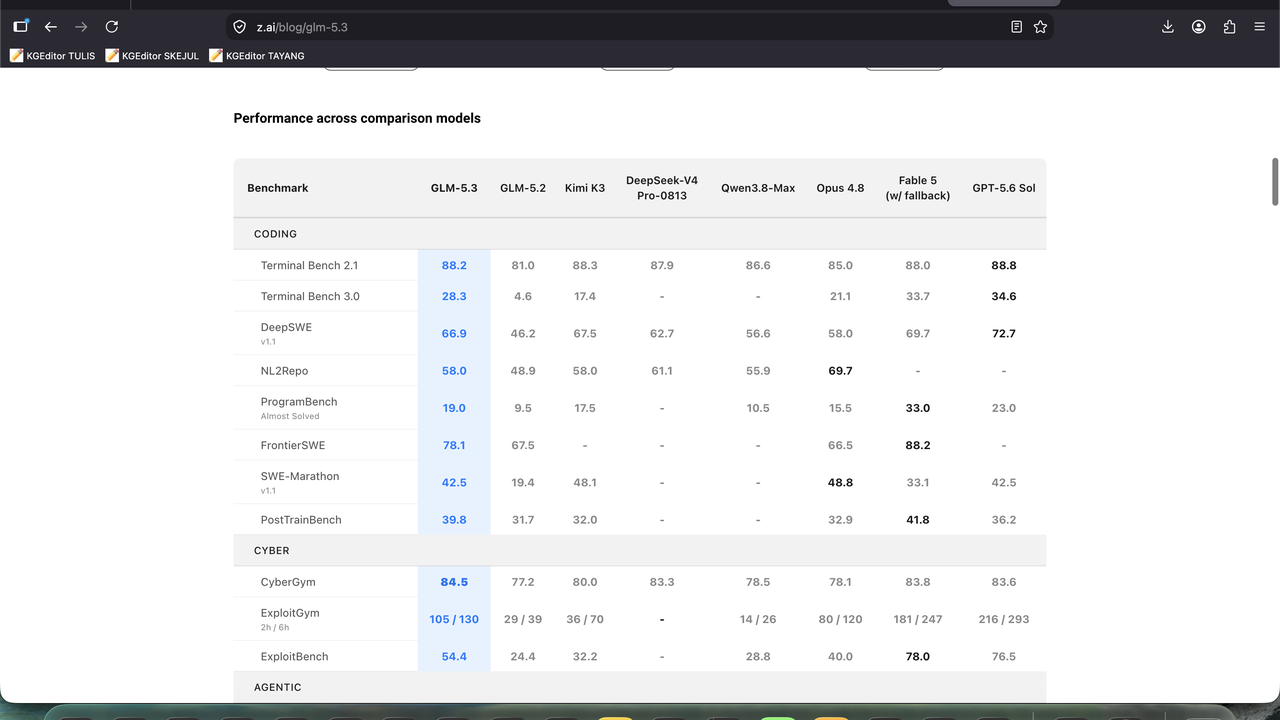
Task: Click the Terminal Bench 2.1 row label
Action: click(309, 266)
